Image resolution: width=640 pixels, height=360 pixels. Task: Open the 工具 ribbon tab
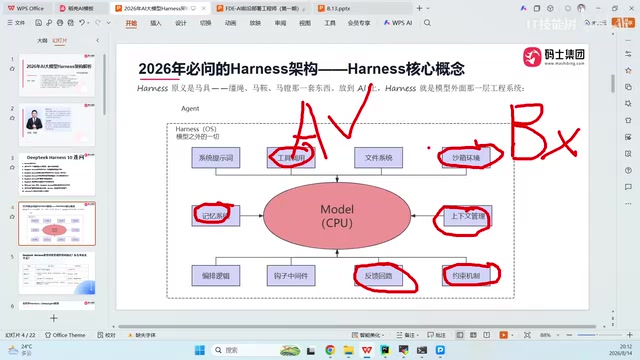click(x=330, y=23)
